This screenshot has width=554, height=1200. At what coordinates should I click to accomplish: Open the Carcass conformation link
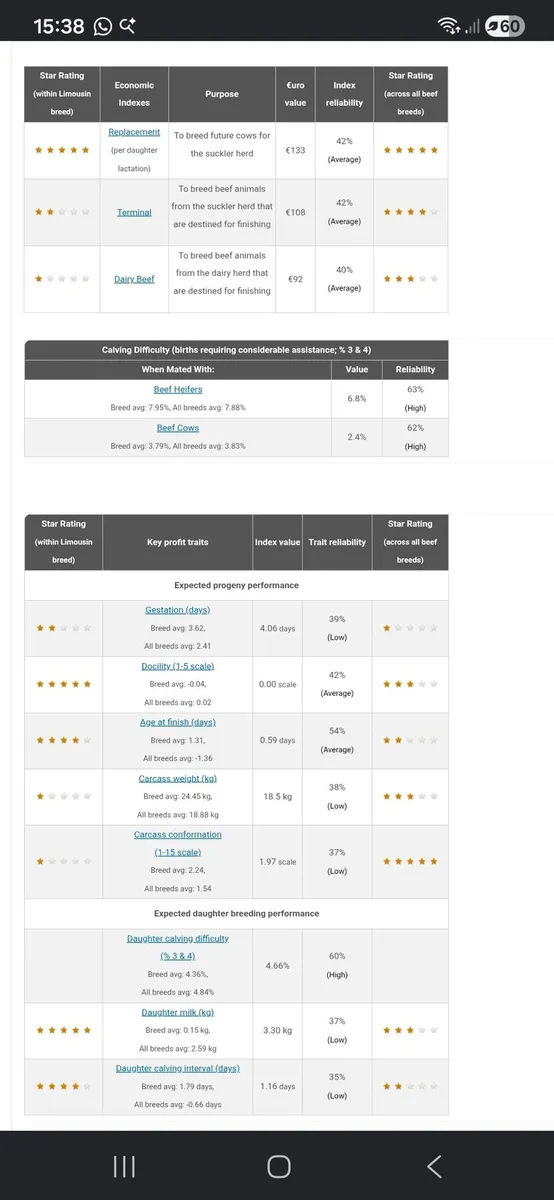pyautogui.click(x=177, y=843)
